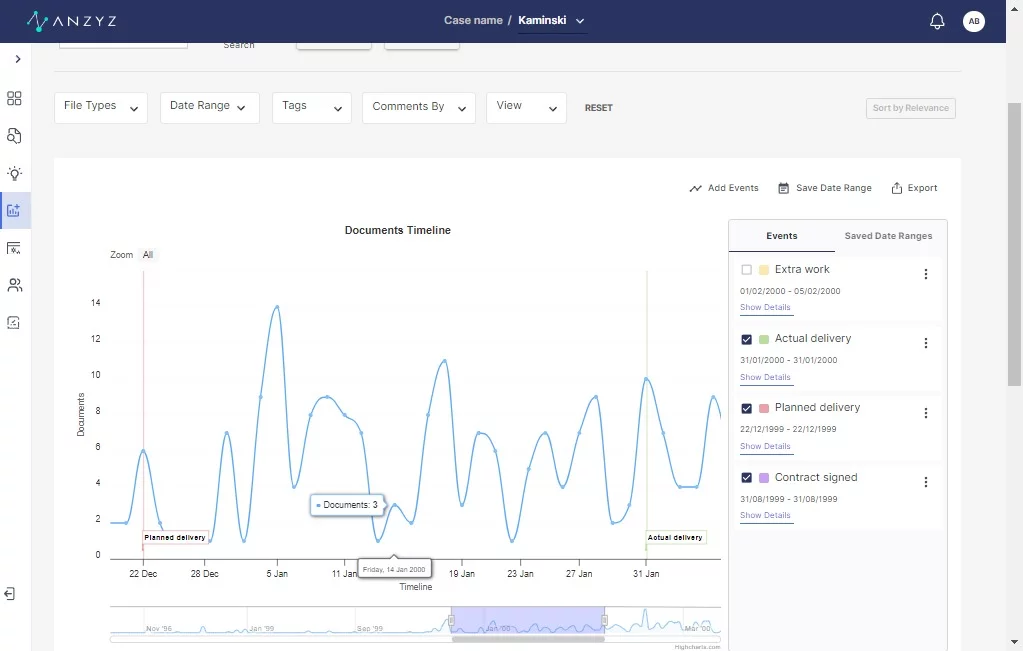1023x651 pixels.
Task: Open the Kaminski case name dropdown
Action: 551,21
